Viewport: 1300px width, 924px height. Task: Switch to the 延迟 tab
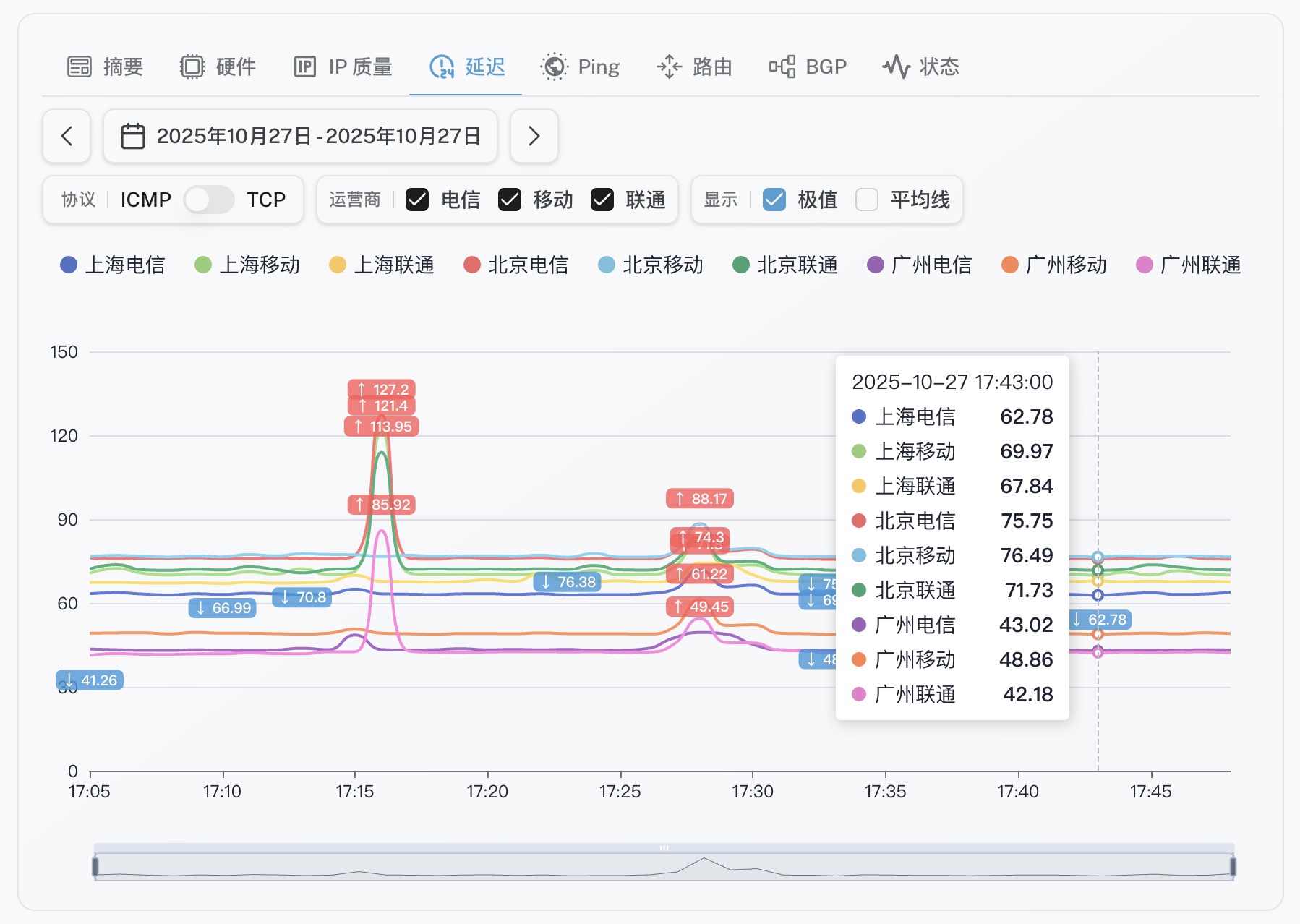click(466, 66)
